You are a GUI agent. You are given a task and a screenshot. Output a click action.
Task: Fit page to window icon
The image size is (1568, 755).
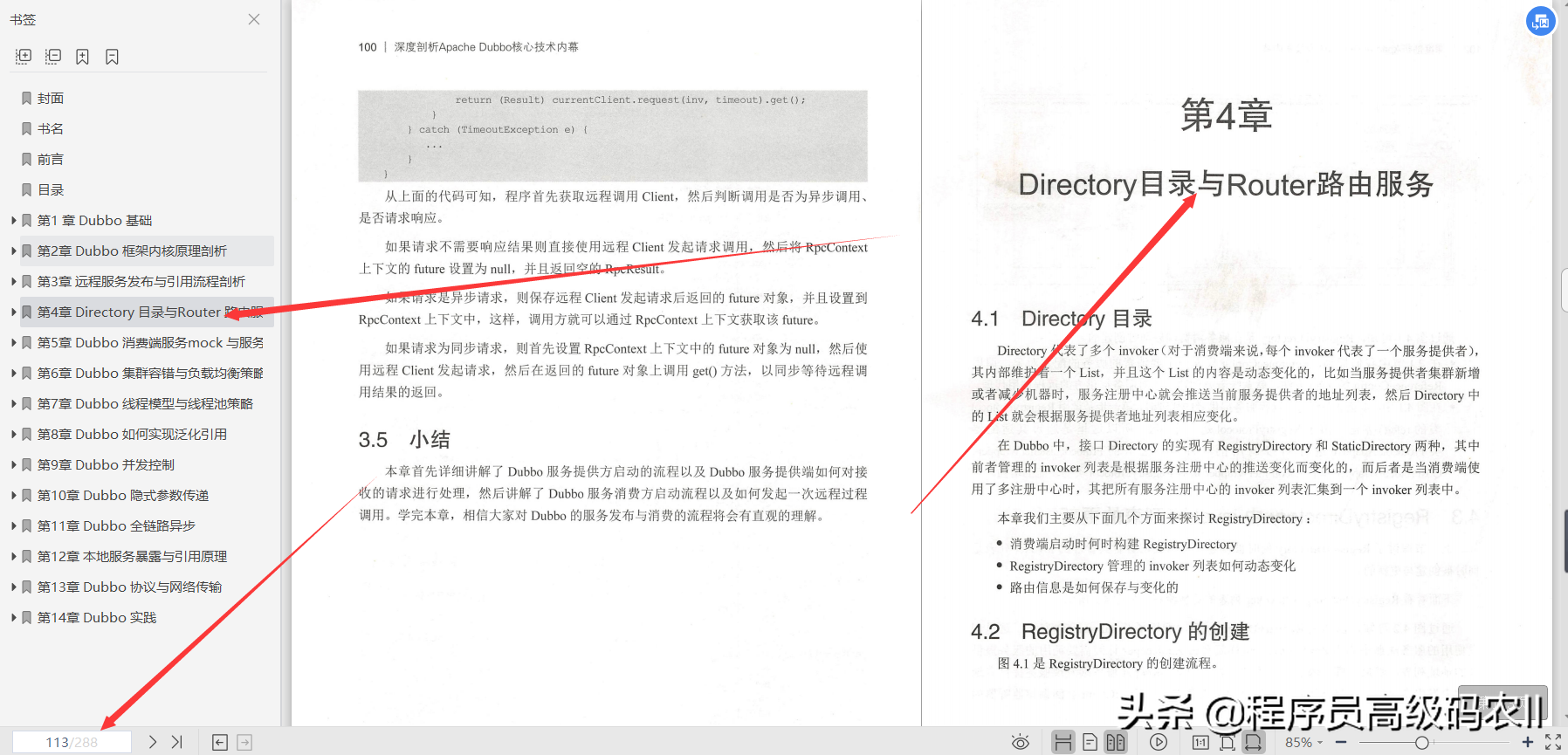click(1228, 742)
